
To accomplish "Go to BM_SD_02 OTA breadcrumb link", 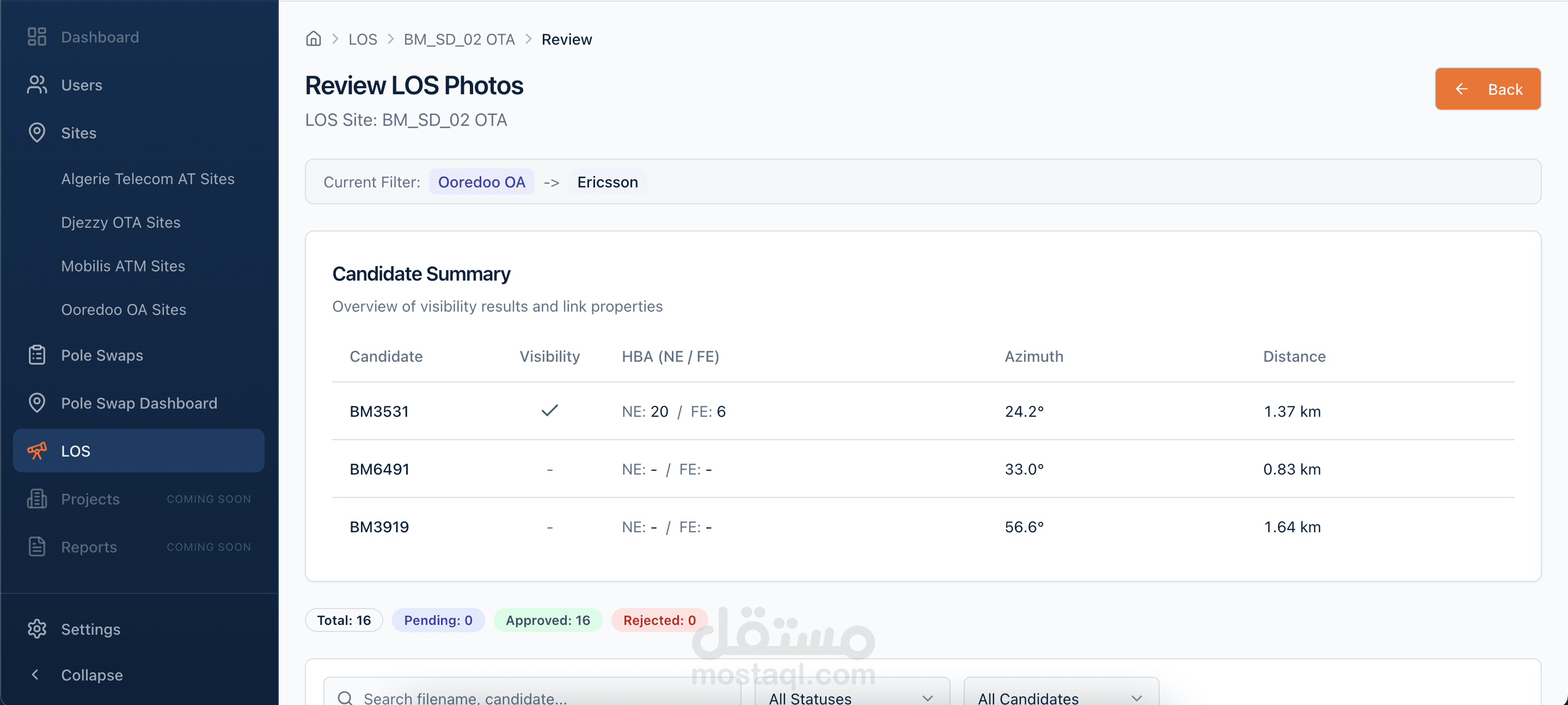I will click(459, 40).
